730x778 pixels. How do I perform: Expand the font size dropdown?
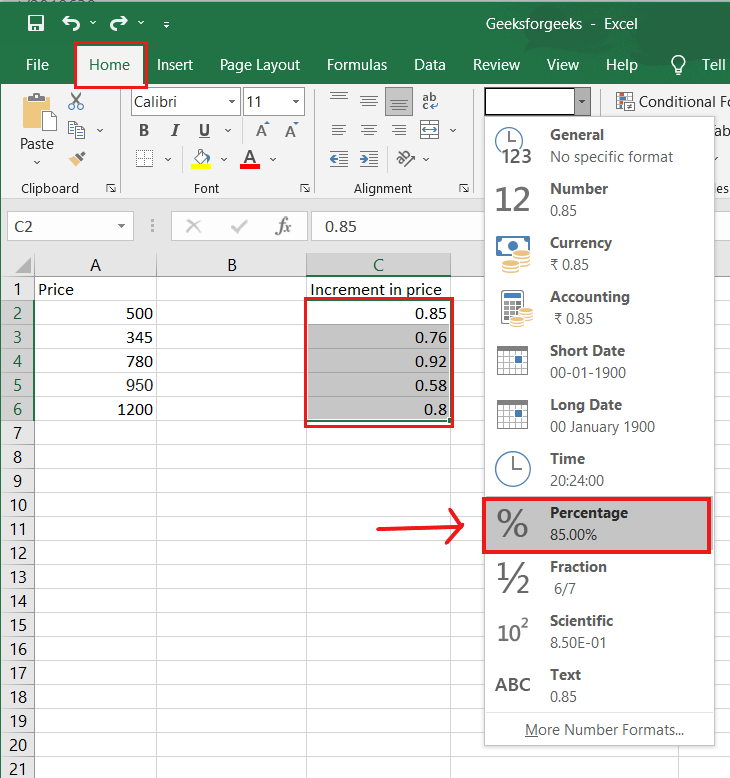[296, 101]
